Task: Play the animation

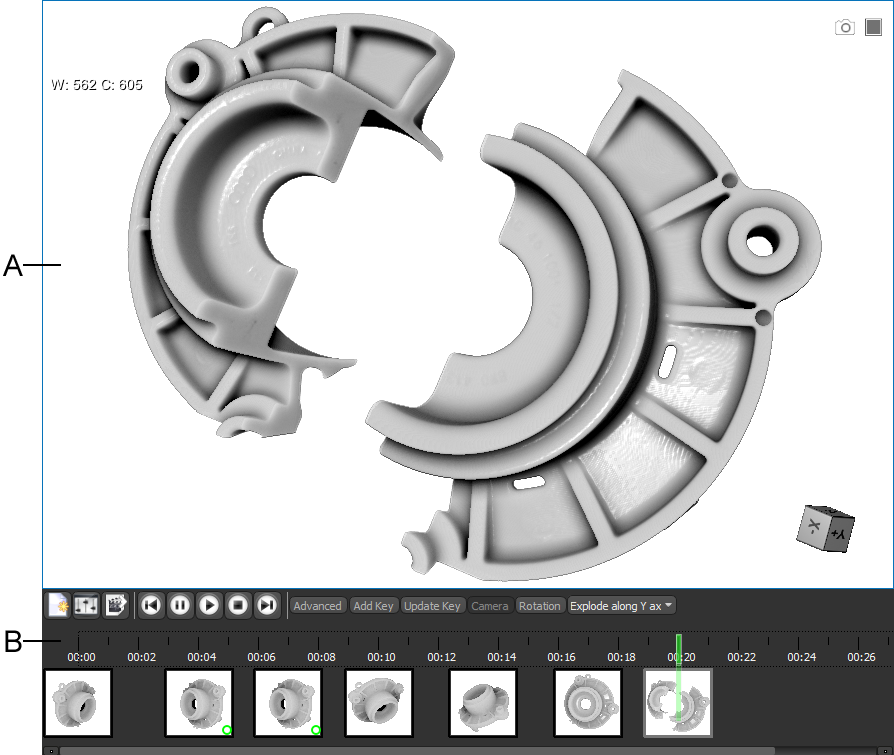Action: point(209,605)
